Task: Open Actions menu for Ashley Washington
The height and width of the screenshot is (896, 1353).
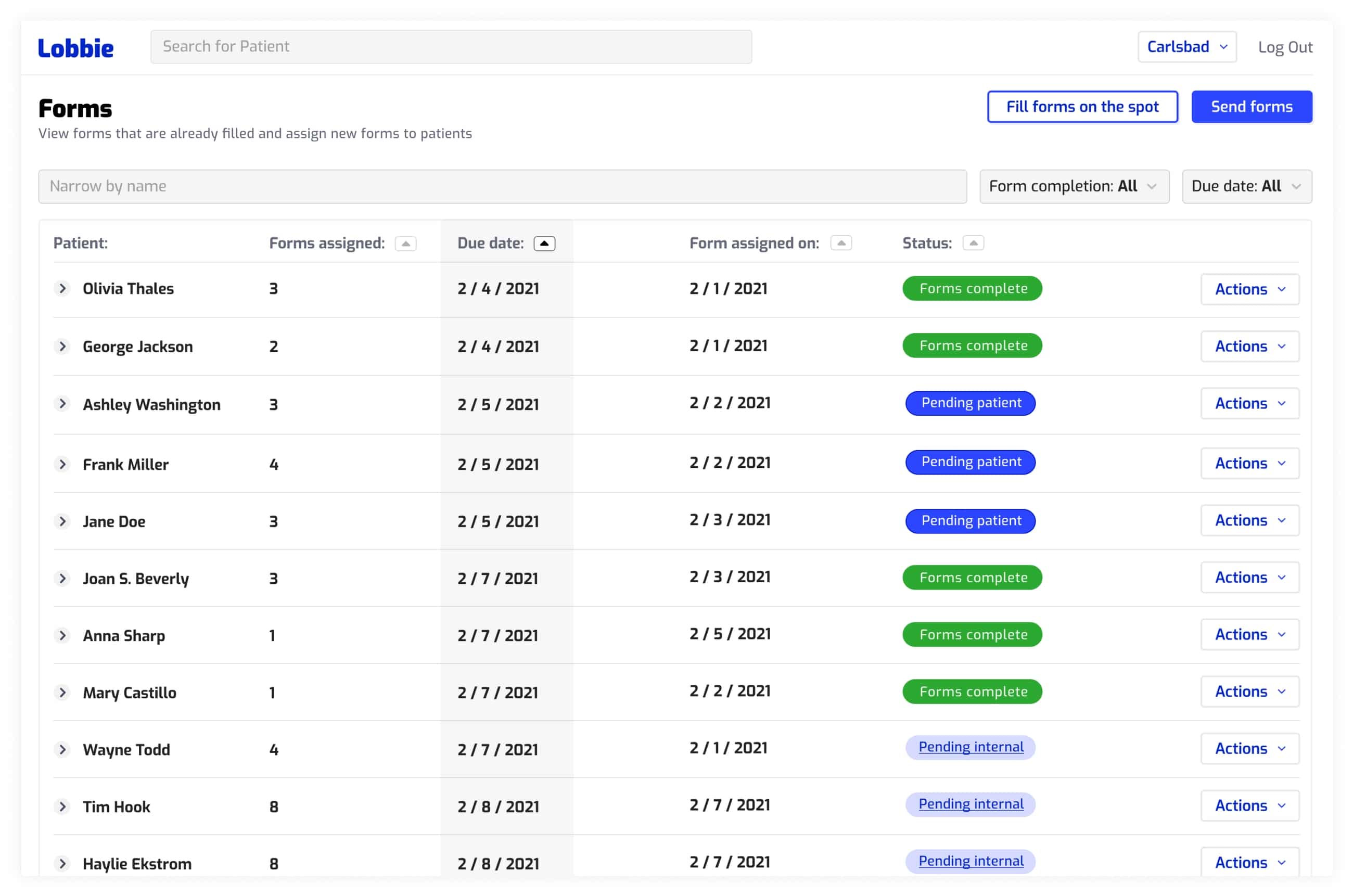Action: point(1249,403)
